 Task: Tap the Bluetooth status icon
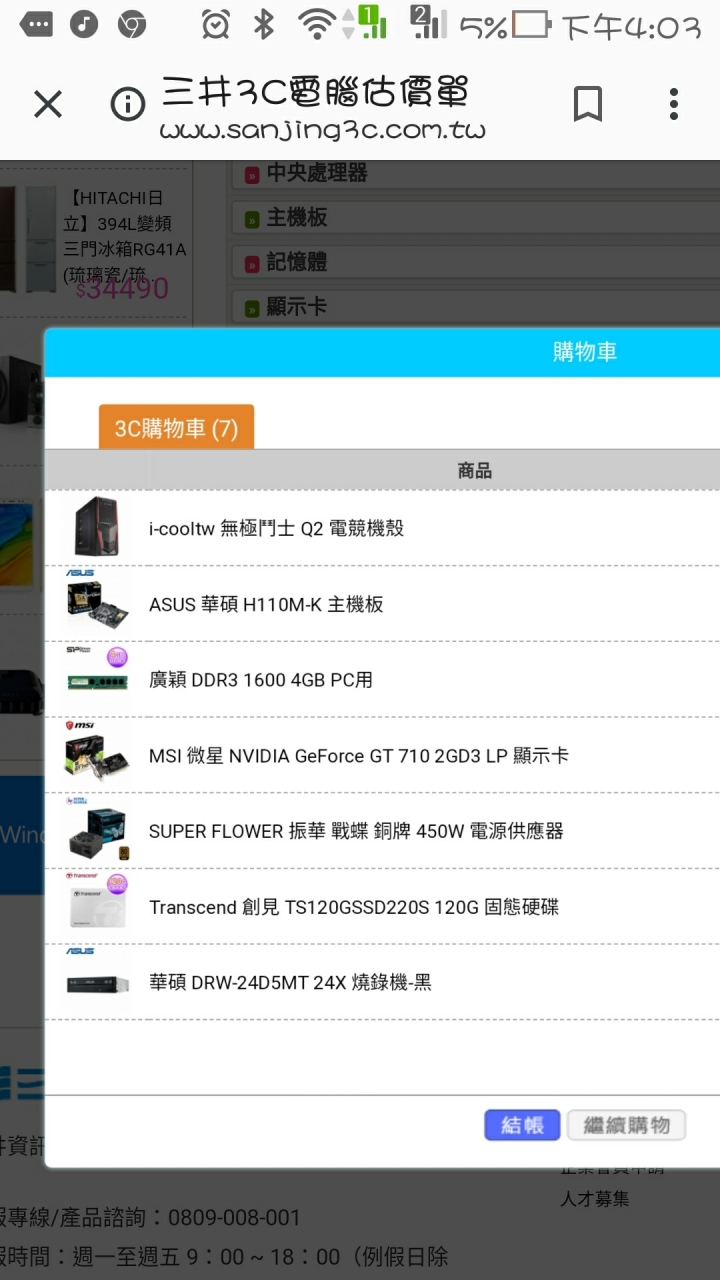click(x=263, y=24)
